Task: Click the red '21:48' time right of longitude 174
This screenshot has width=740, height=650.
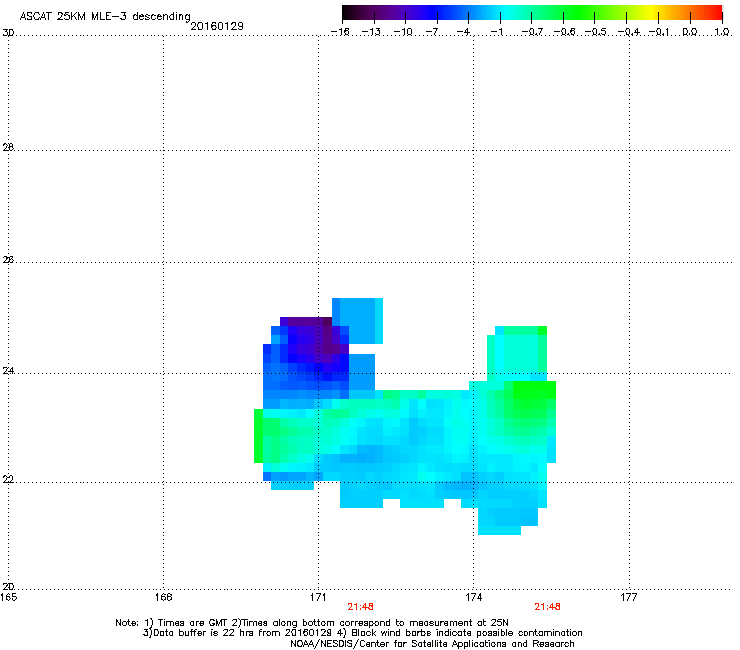Action: click(x=547, y=607)
